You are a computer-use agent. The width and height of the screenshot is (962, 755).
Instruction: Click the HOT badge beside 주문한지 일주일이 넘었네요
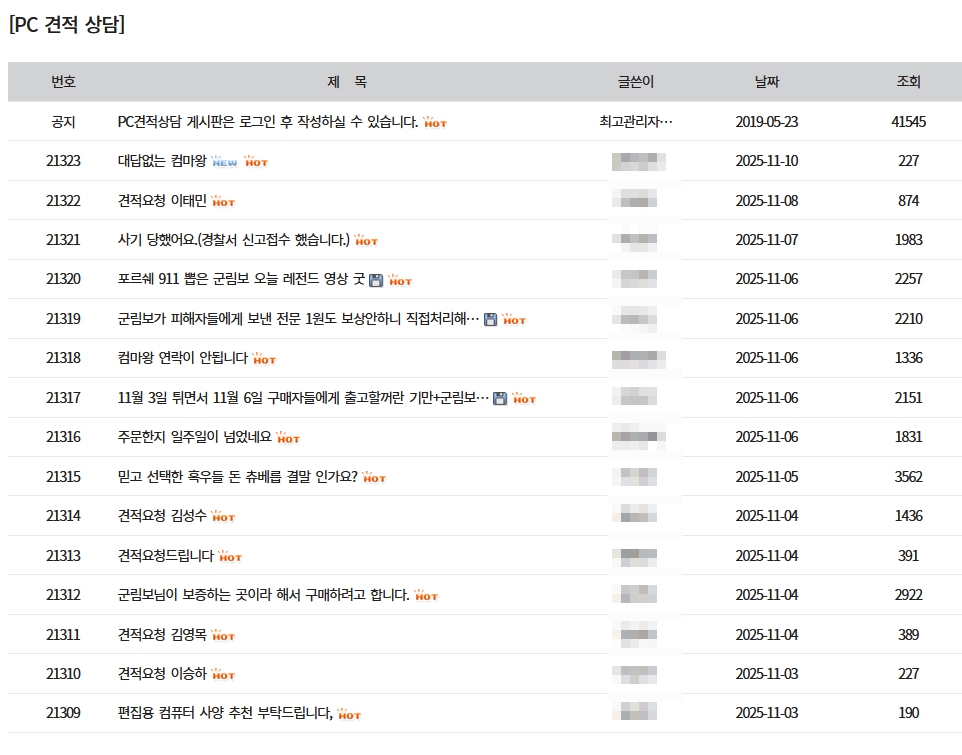(288, 439)
